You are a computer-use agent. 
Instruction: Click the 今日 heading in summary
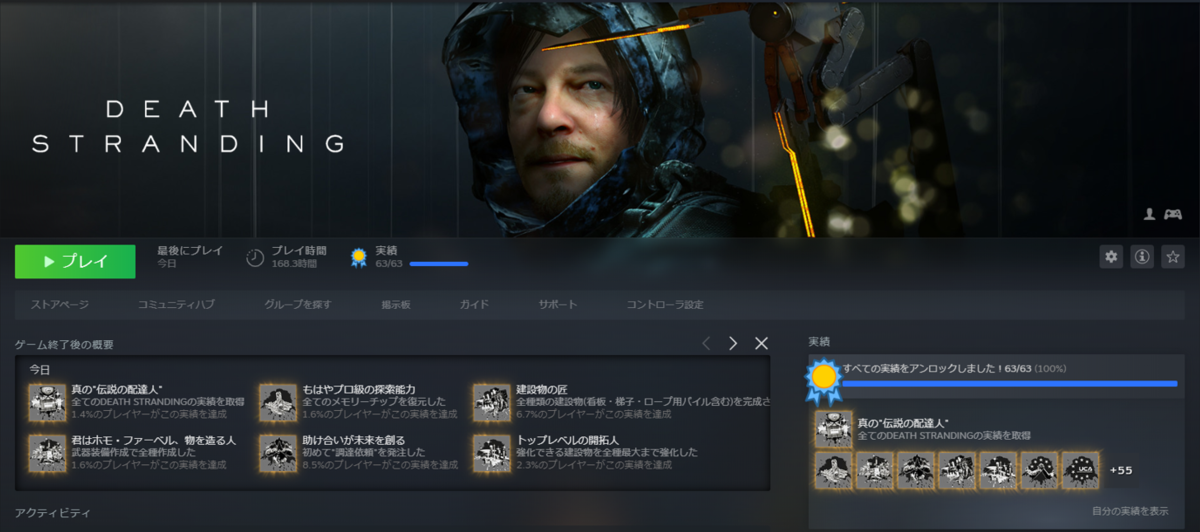pyautogui.click(x=39, y=369)
